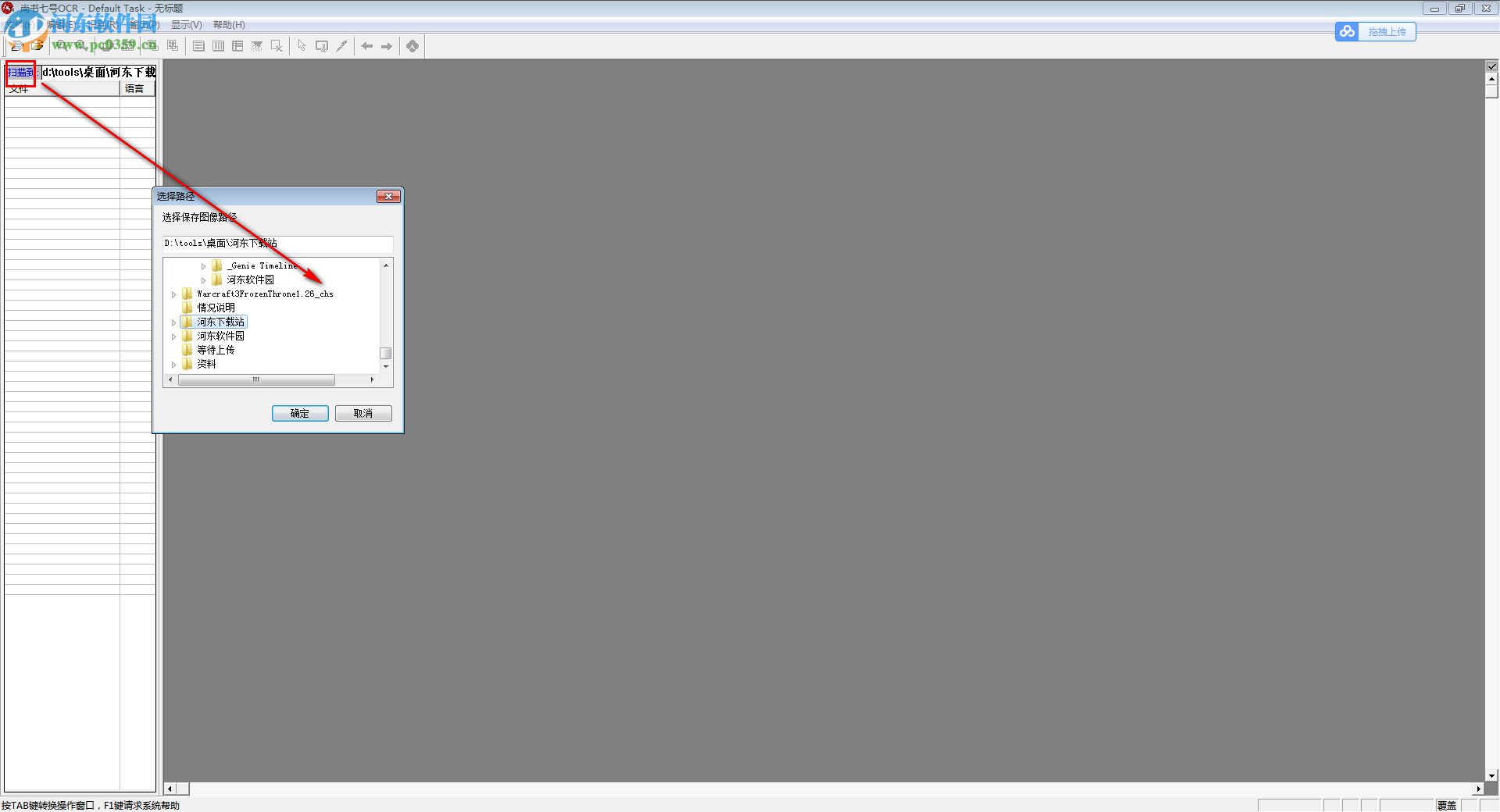Click the 语言 column header
Viewport: 1500px width, 812px height.
pyautogui.click(x=137, y=89)
